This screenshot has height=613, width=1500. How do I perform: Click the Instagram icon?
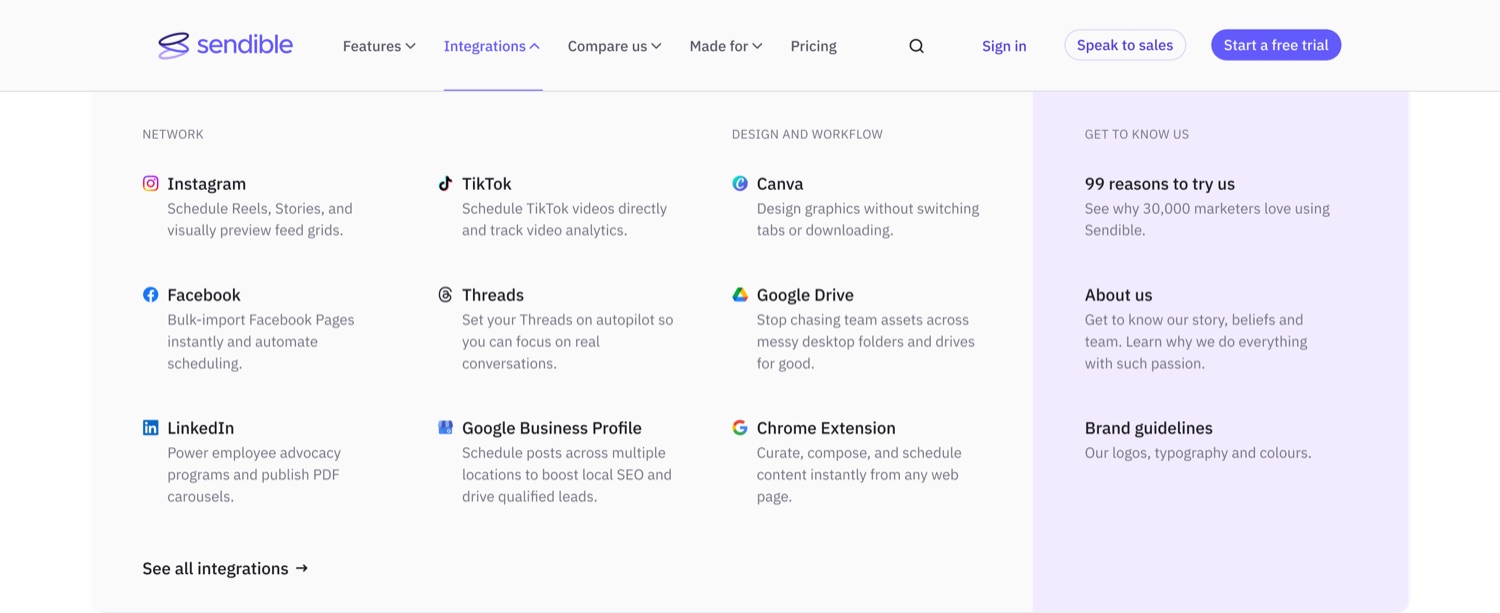click(x=150, y=183)
